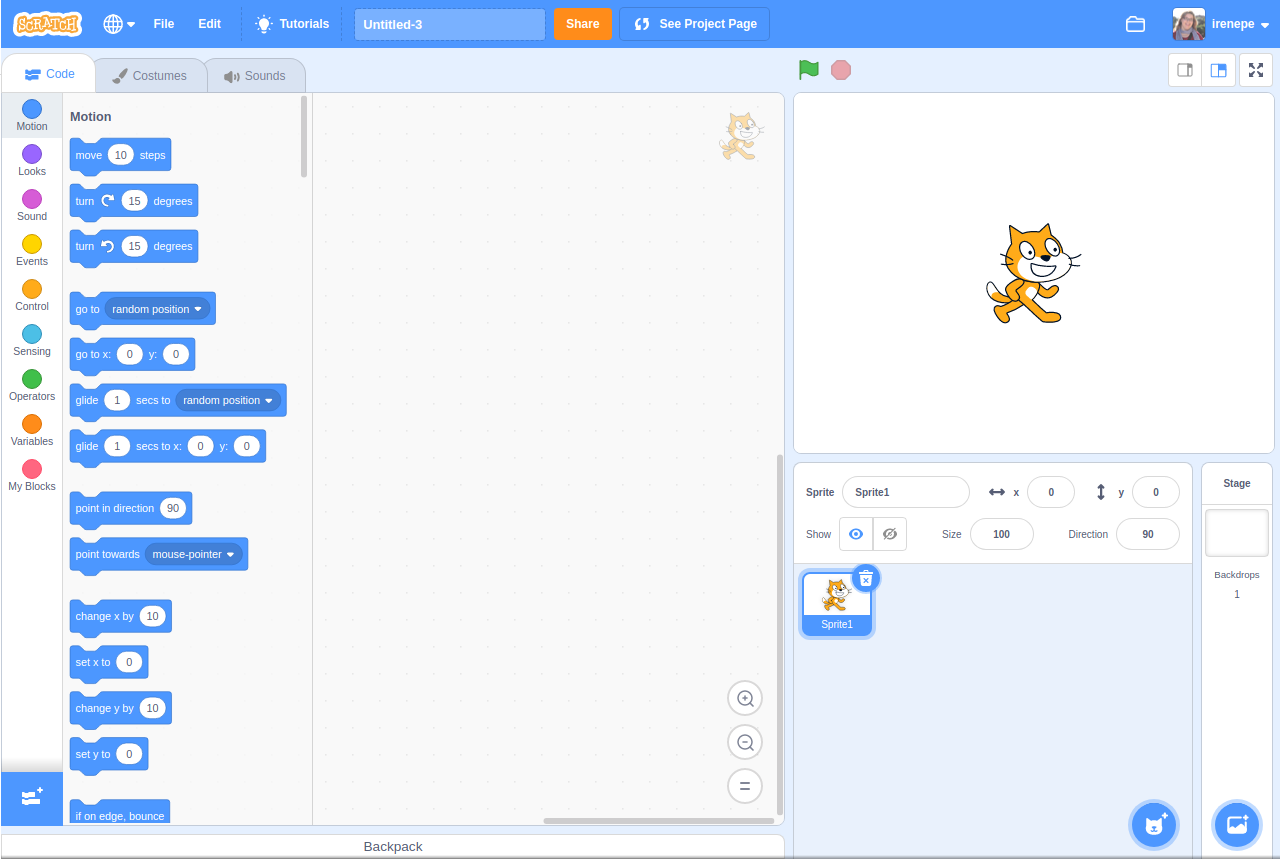Open the Edit menu
The height and width of the screenshot is (859, 1280).
[x=209, y=24]
